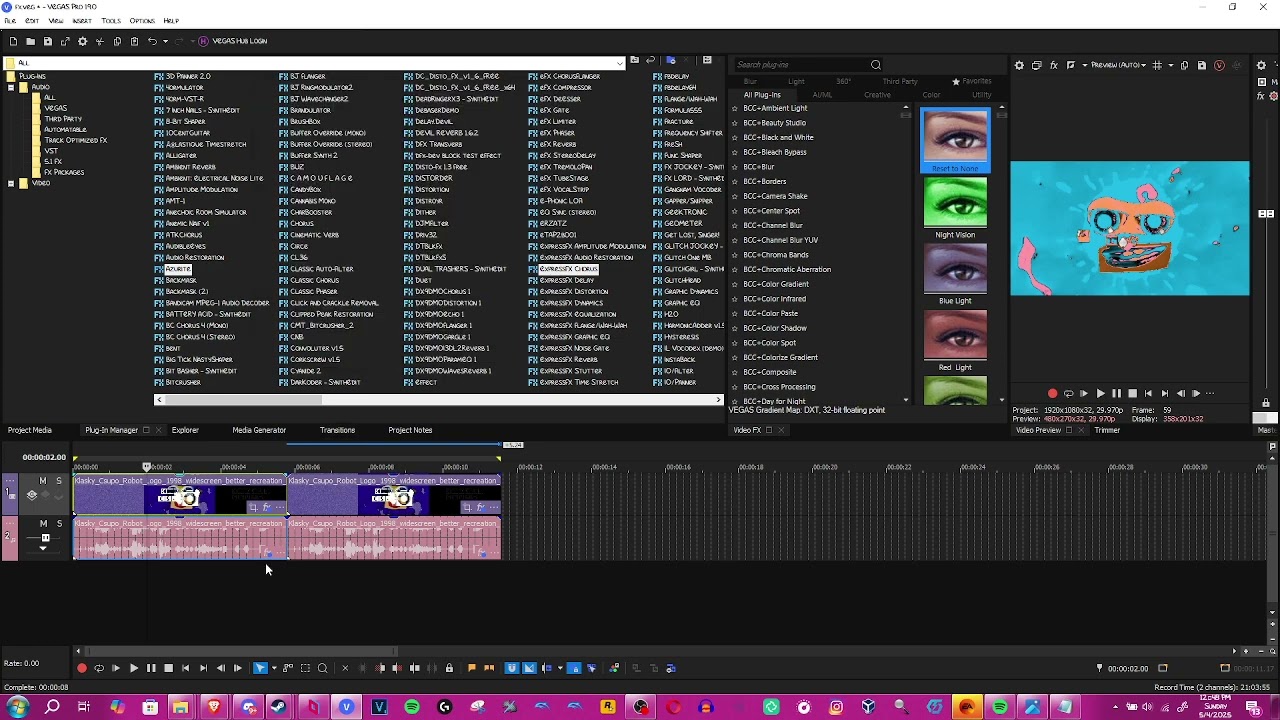Play from start in Video Preview transport
The image size is (1280, 720).
tap(1084, 394)
